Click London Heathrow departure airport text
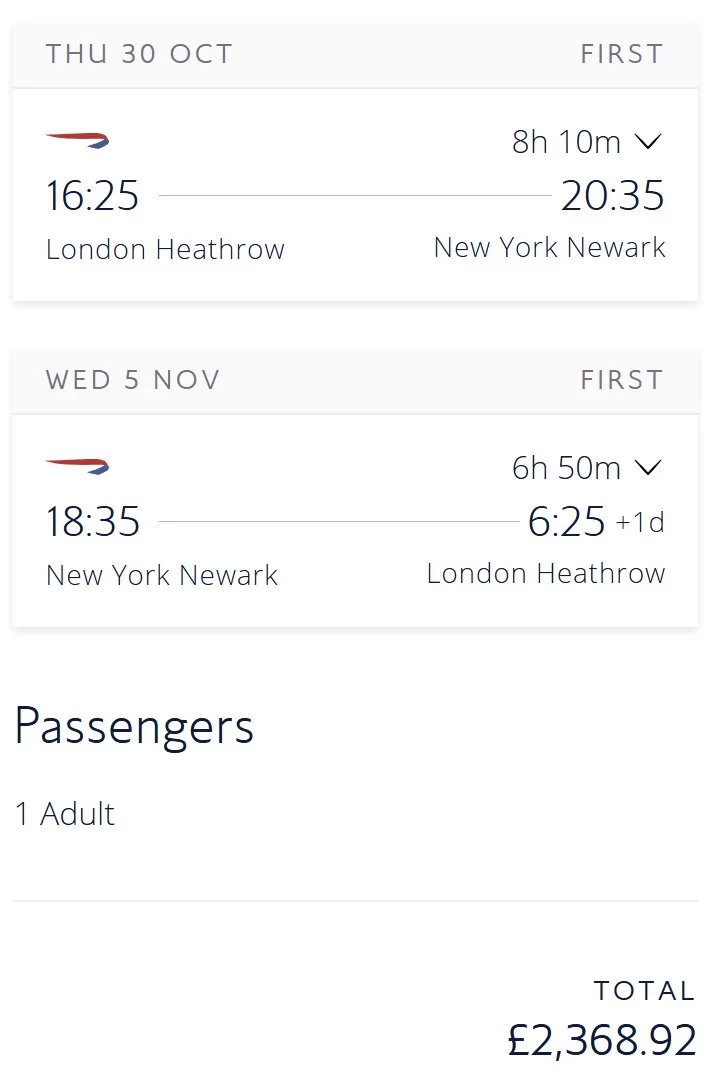 click(165, 250)
